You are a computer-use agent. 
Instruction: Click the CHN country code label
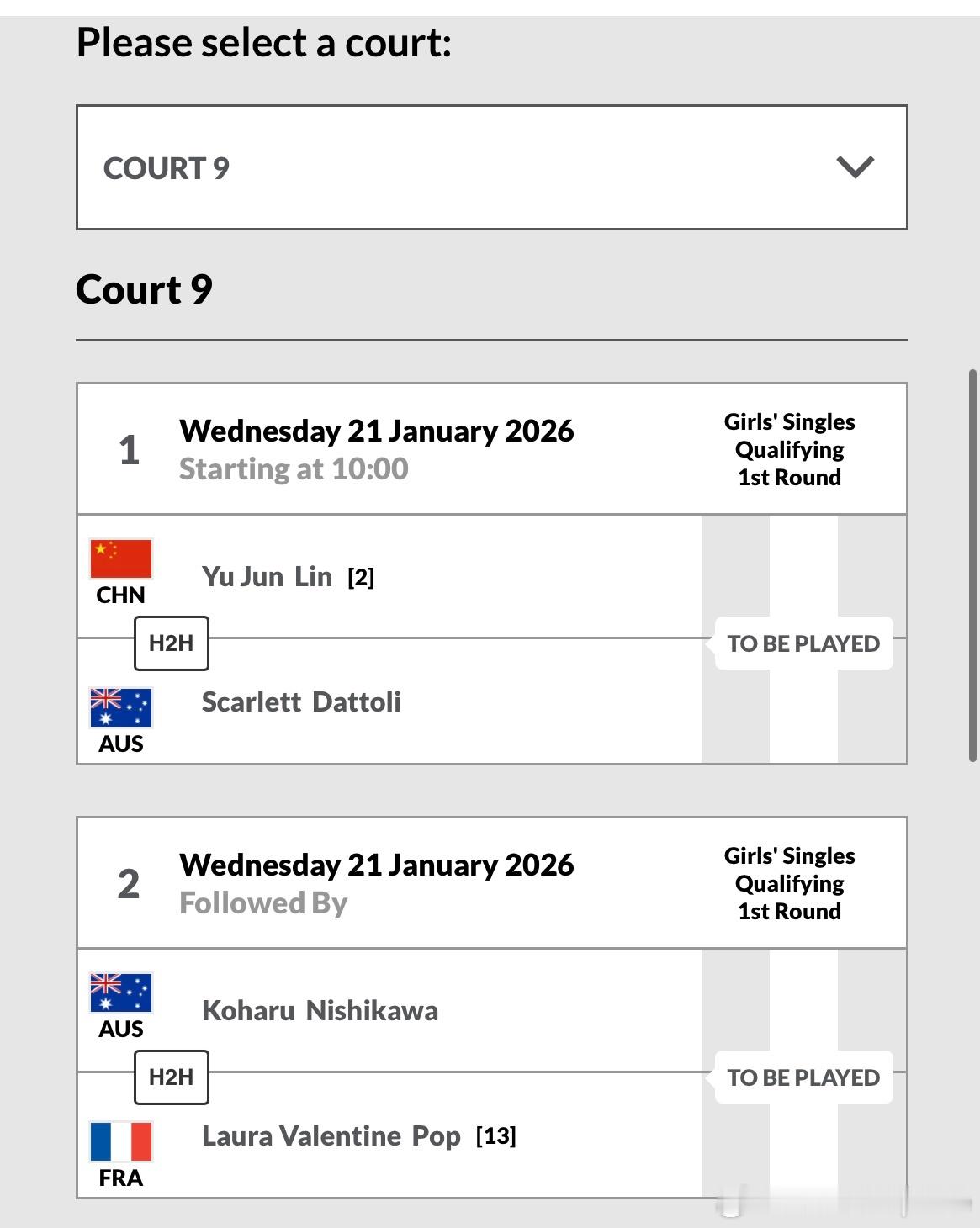[x=120, y=595]
